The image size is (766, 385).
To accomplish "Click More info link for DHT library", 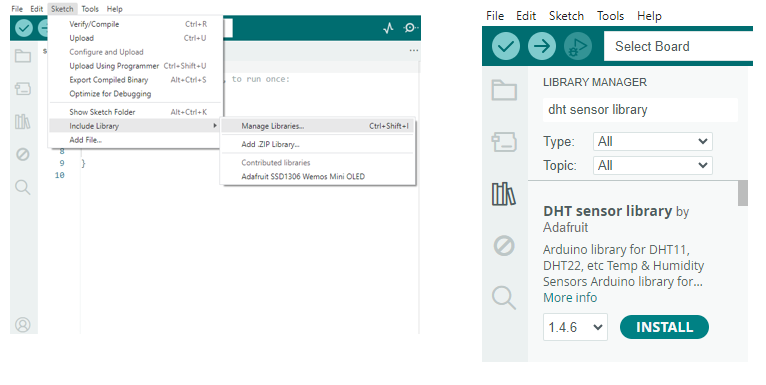I will click(570, 298).
